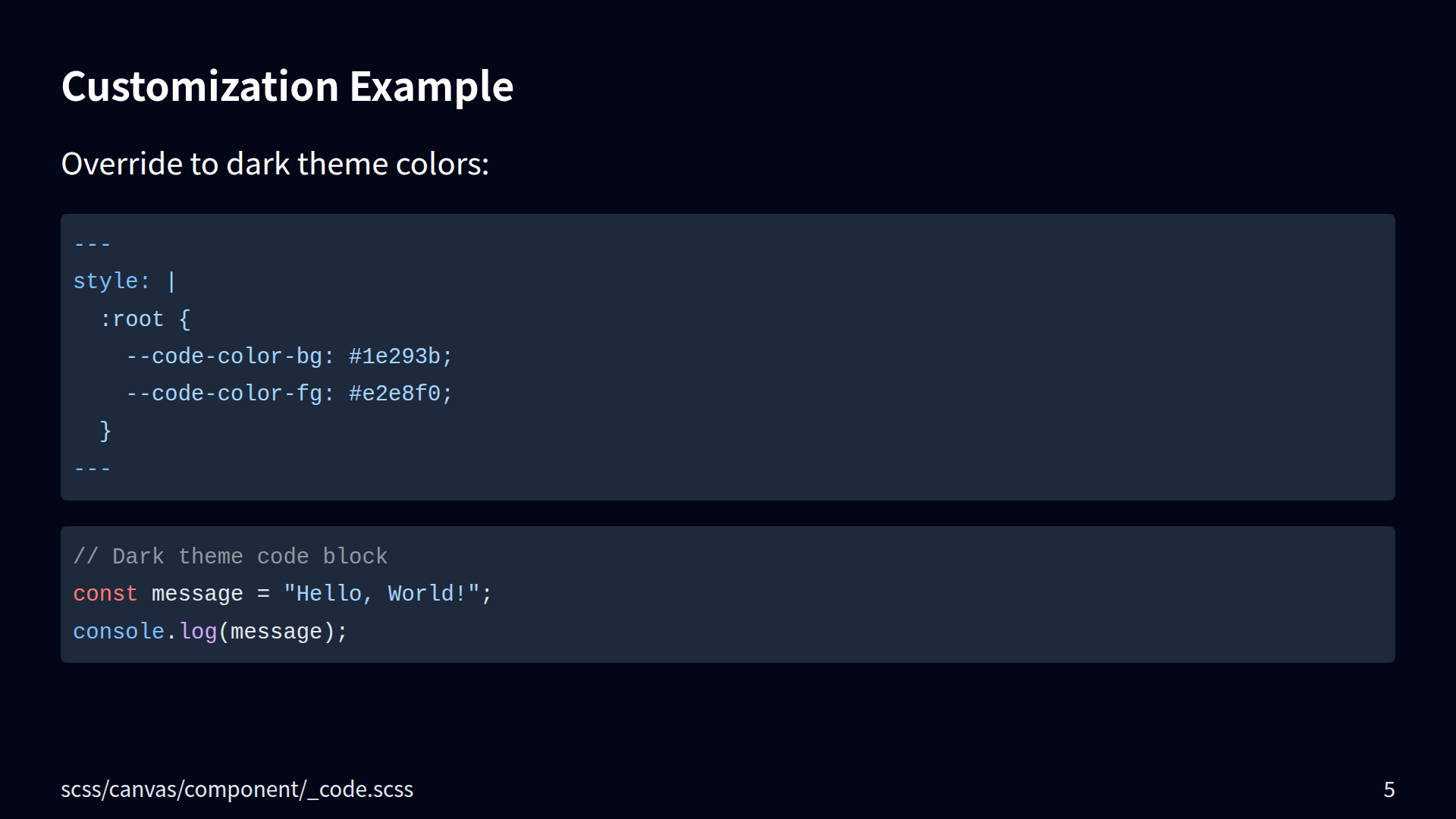Screen dimensions: 1456x819
Task: Click the closing "---" line of the YAML block
Action: pyautogui.click(x=93, y=469)
